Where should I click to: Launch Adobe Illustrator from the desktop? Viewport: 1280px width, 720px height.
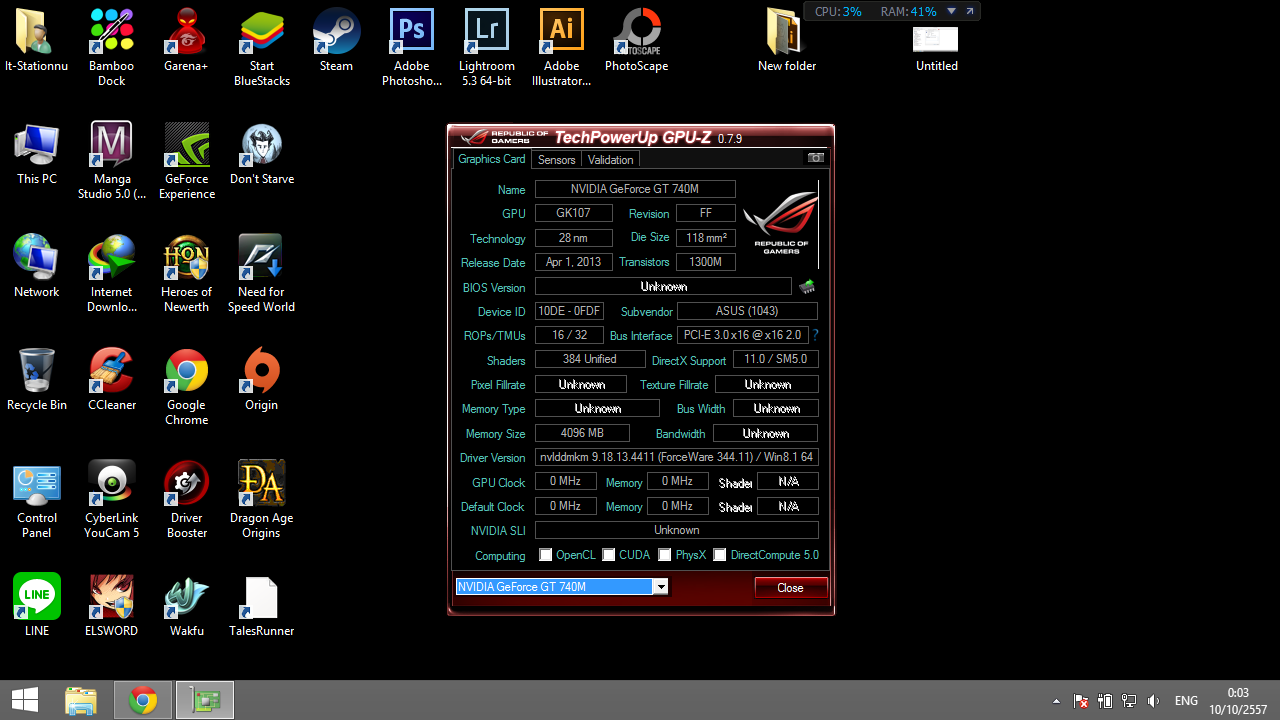tap(562, 48)
